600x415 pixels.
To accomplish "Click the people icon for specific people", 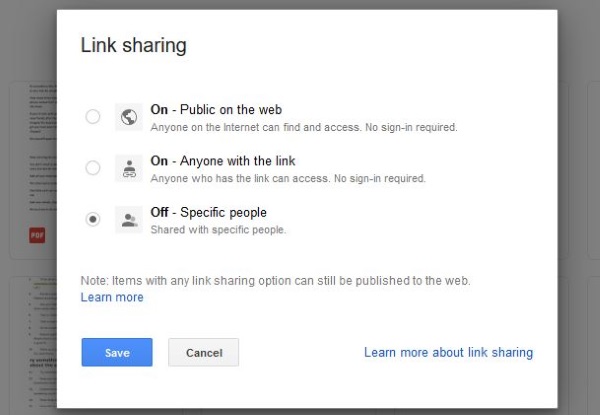I will (128, 219).
